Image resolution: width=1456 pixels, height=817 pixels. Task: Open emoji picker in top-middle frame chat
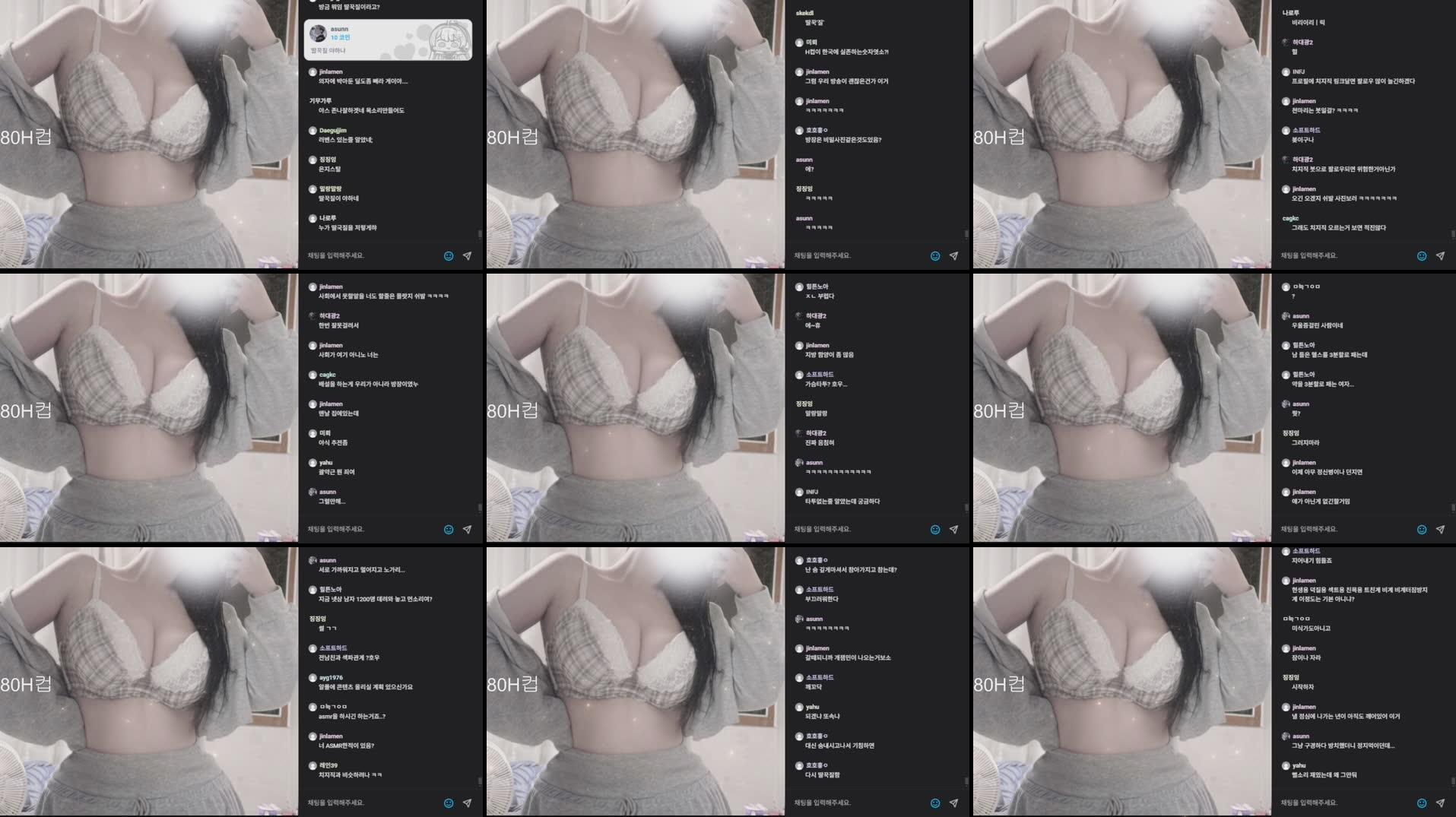tap(935, 256)
